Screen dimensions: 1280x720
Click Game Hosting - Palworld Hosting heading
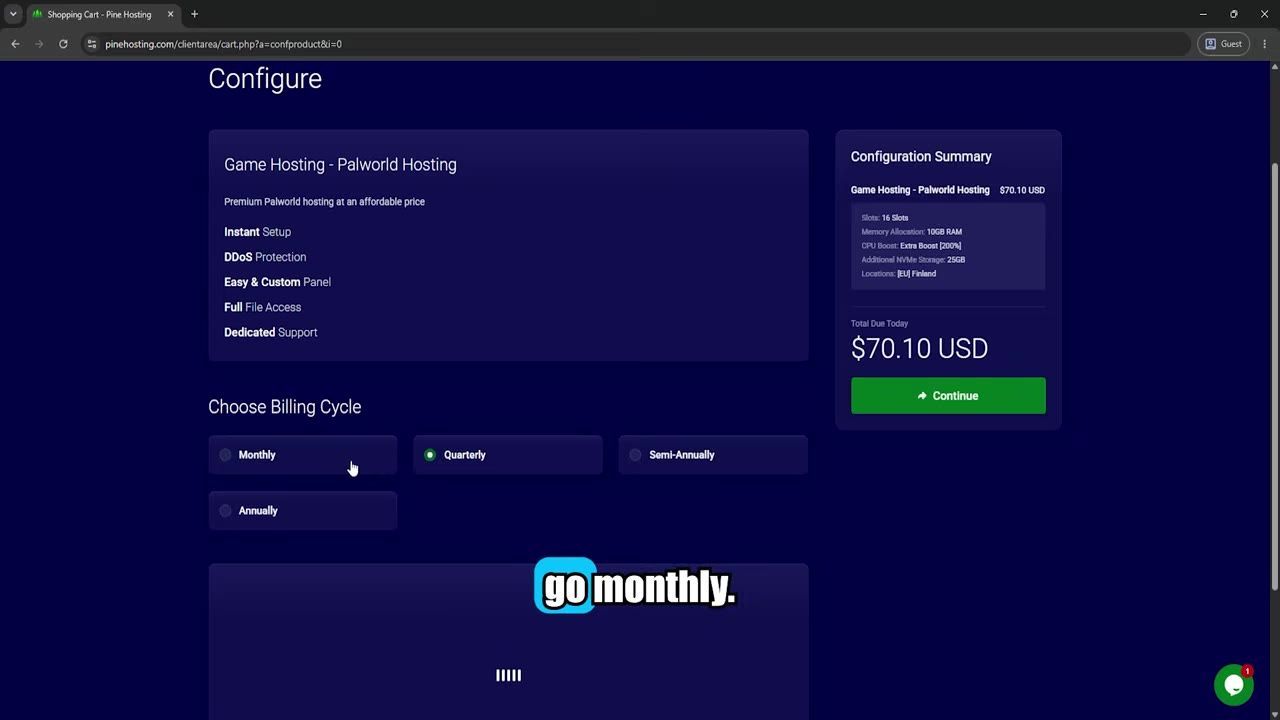[340, 165]
